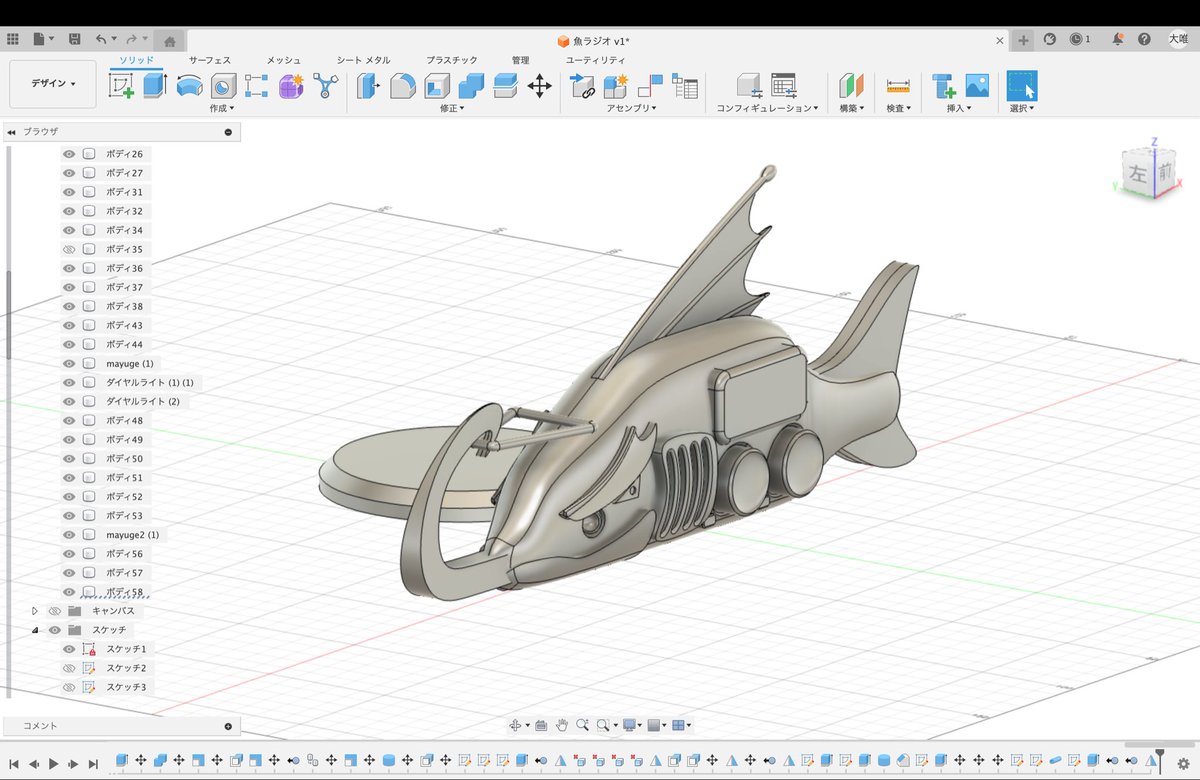1200x780 pixels.
Task: Hide ボディ26 using its eye icon
Action: tap(68, 153)
